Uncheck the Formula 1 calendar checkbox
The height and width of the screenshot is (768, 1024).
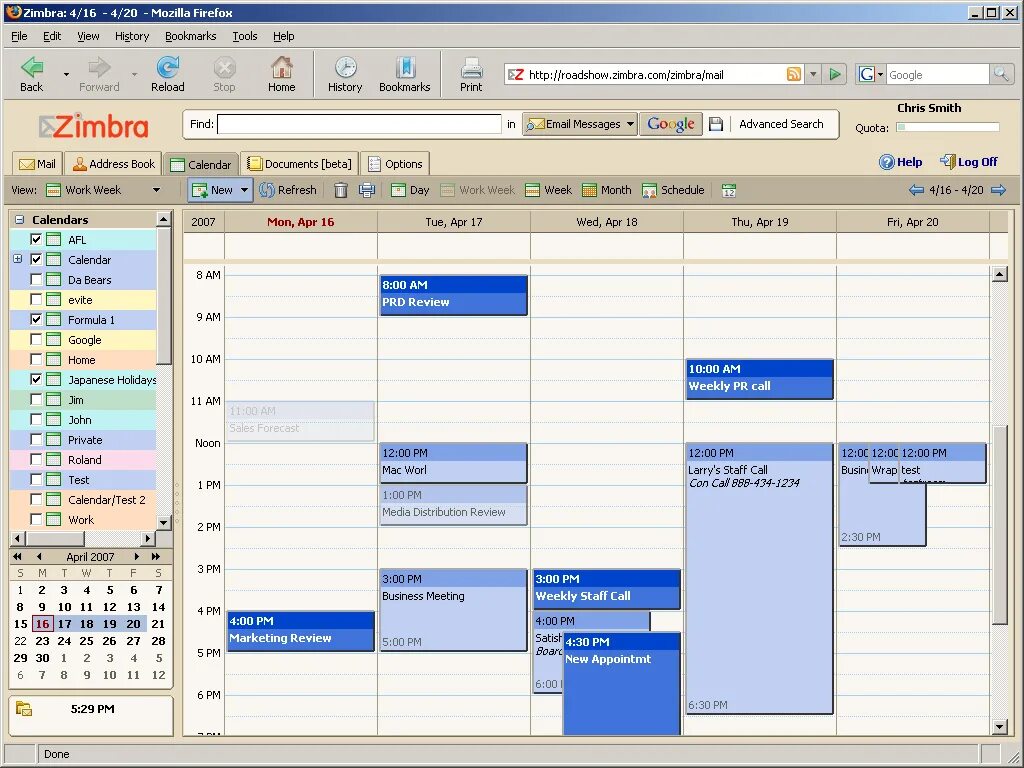36,319
